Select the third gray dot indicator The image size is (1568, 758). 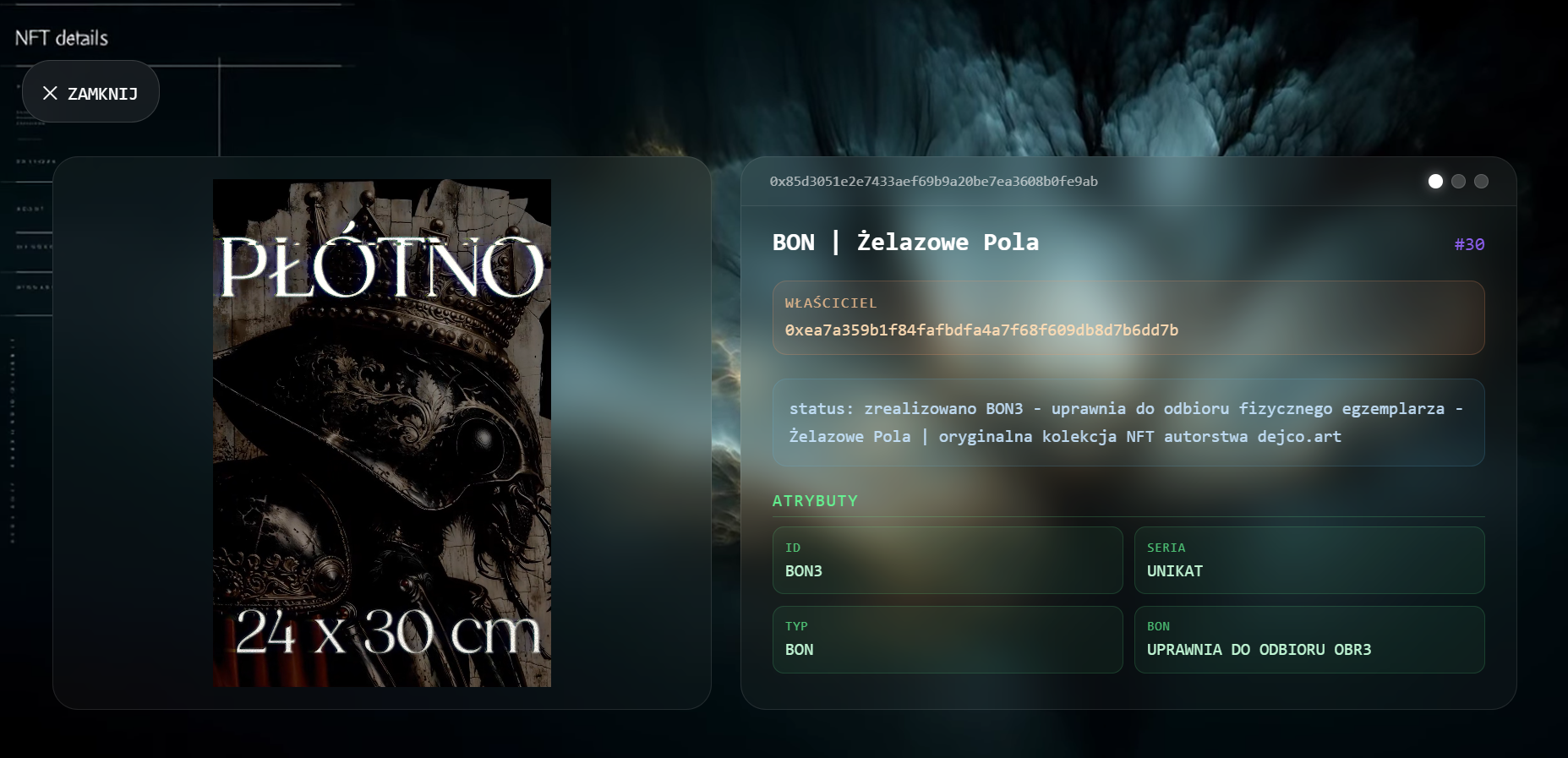click(1481, 182)
